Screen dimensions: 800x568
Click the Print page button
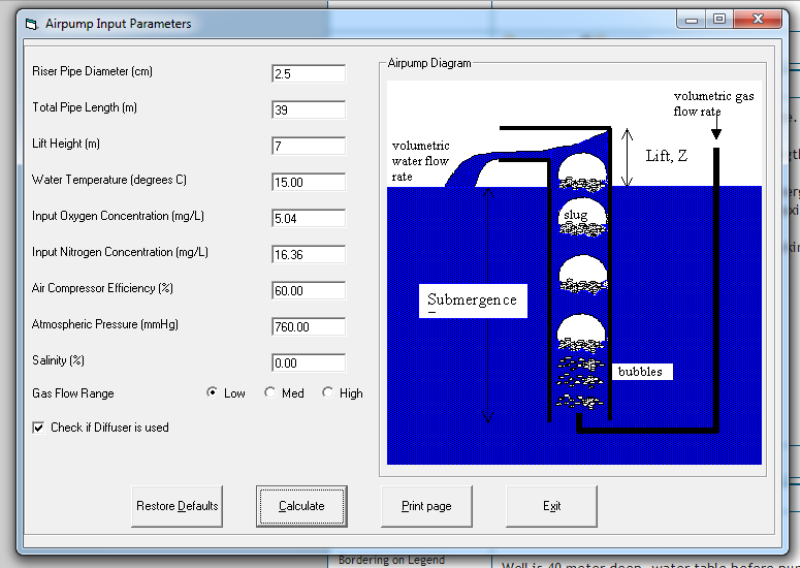coord(426,506)
